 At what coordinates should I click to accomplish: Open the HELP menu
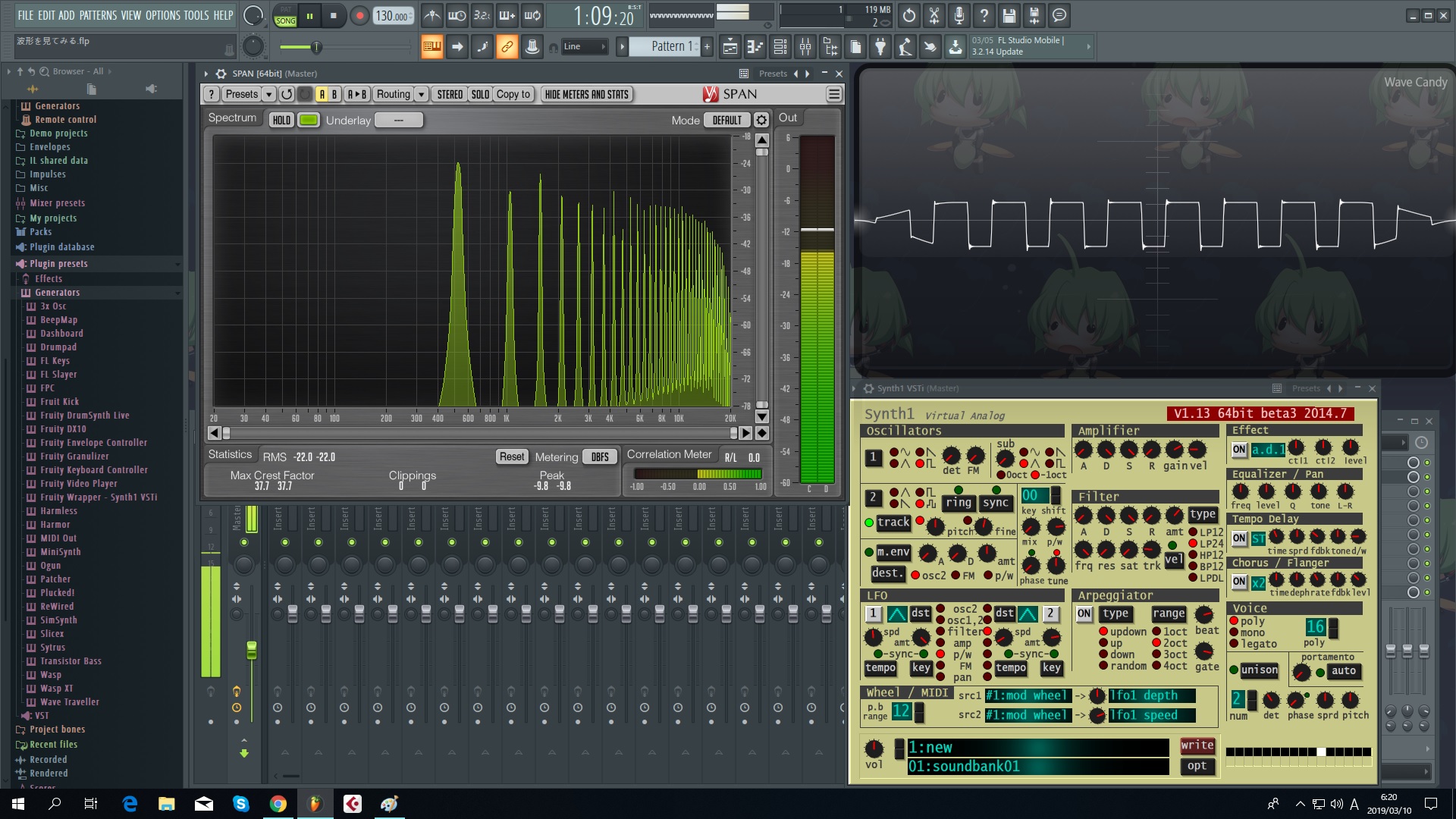[223, 15]
